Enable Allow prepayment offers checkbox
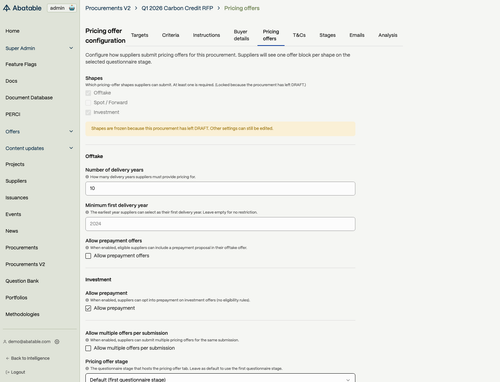 (88, 256)
